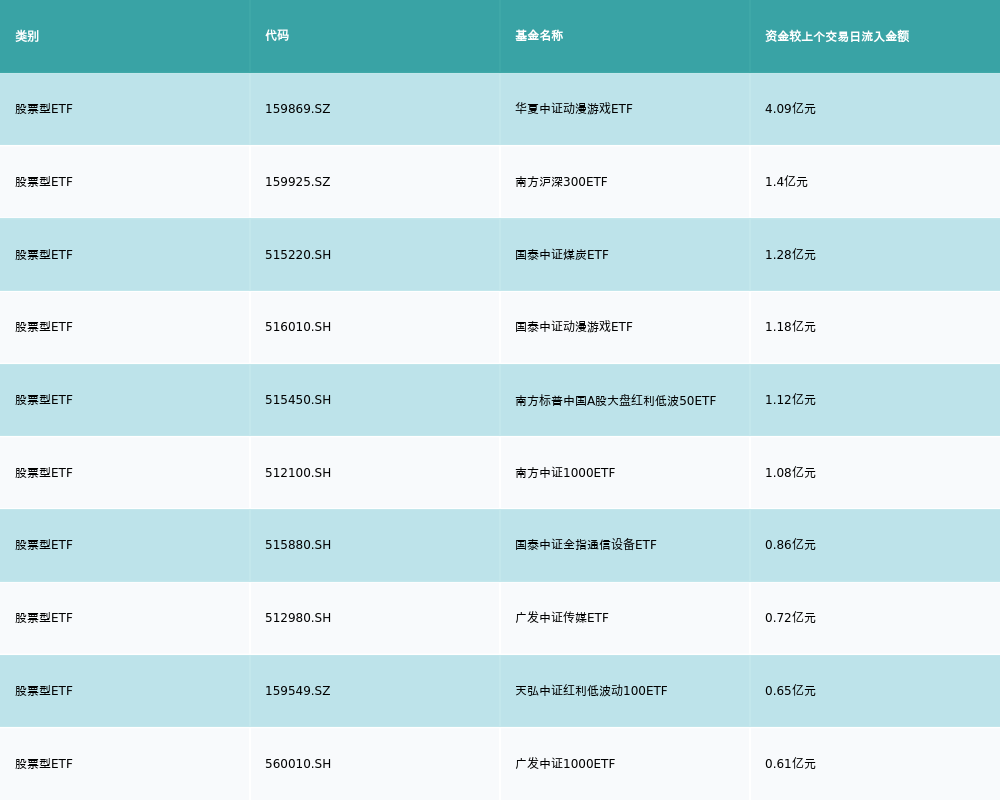
Task: Click 股票型ETF in the 159549.SZ row
Action: (x=44, y=691)
